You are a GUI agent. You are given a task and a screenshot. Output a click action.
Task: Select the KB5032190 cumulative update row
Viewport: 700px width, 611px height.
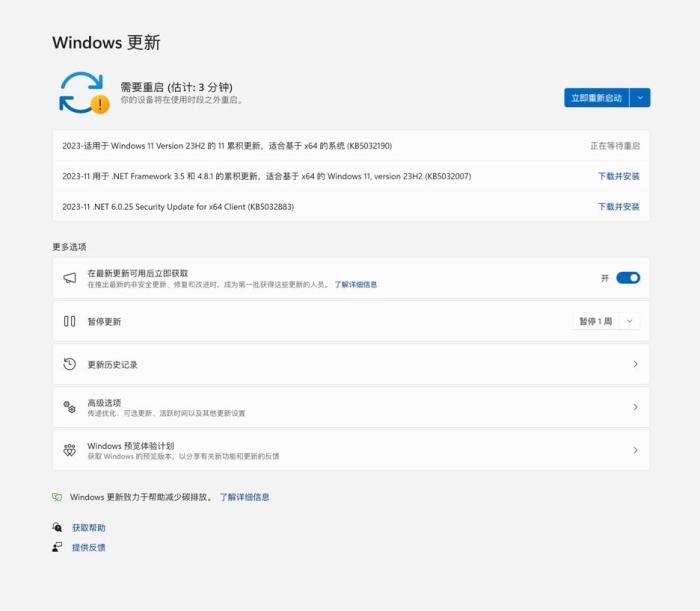(351, 146)
